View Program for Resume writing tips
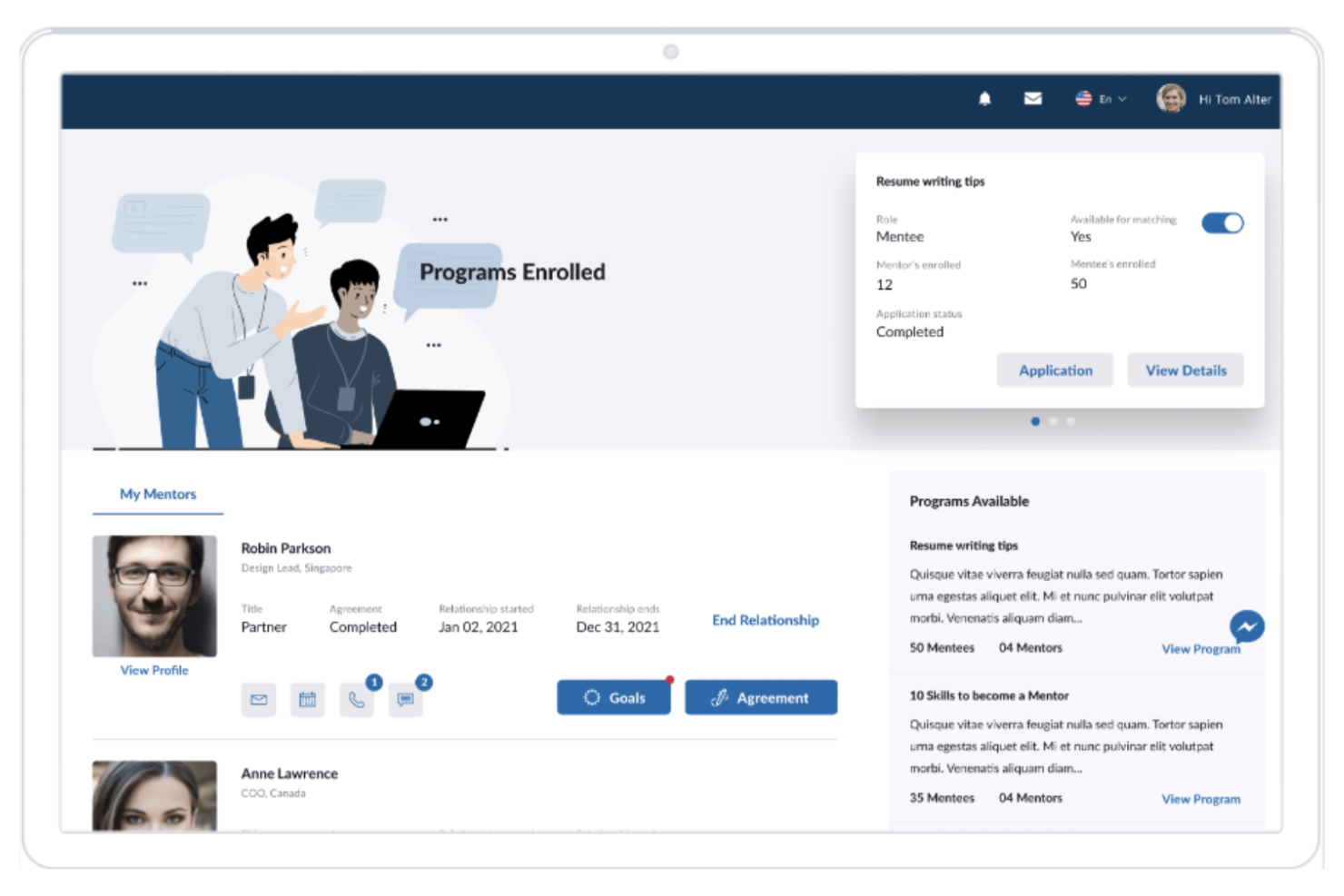Viewport: 1344px width, 896px height. click(1201, 649)
